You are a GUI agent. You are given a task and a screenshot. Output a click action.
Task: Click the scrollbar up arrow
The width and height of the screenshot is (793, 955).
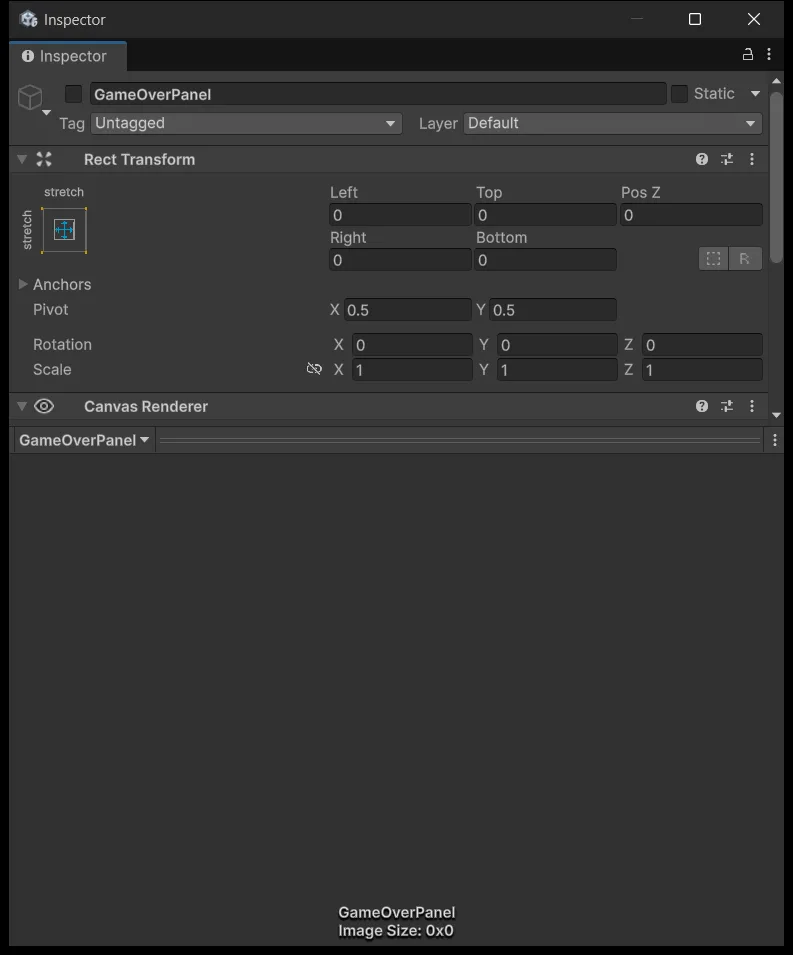(776, 81)
